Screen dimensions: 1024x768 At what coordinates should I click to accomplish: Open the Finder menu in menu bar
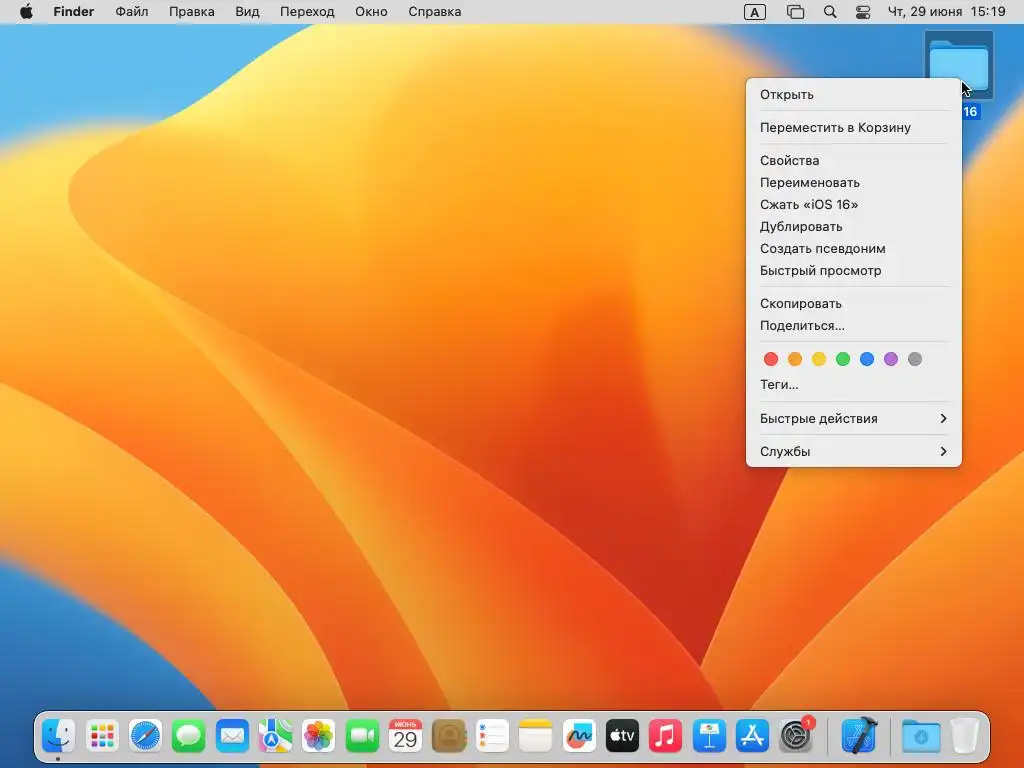74,12
